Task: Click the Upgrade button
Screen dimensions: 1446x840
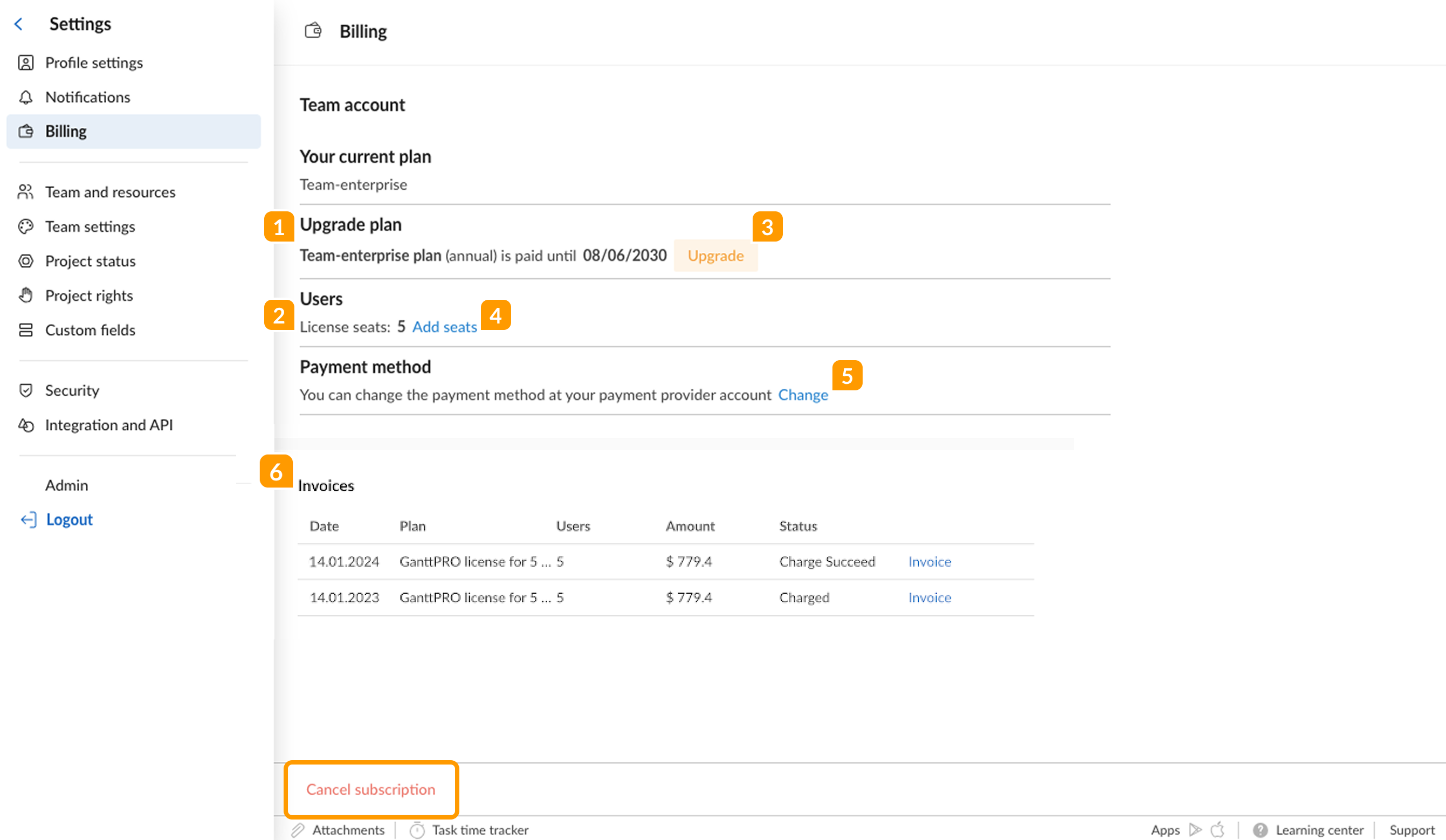Action: 715,256
